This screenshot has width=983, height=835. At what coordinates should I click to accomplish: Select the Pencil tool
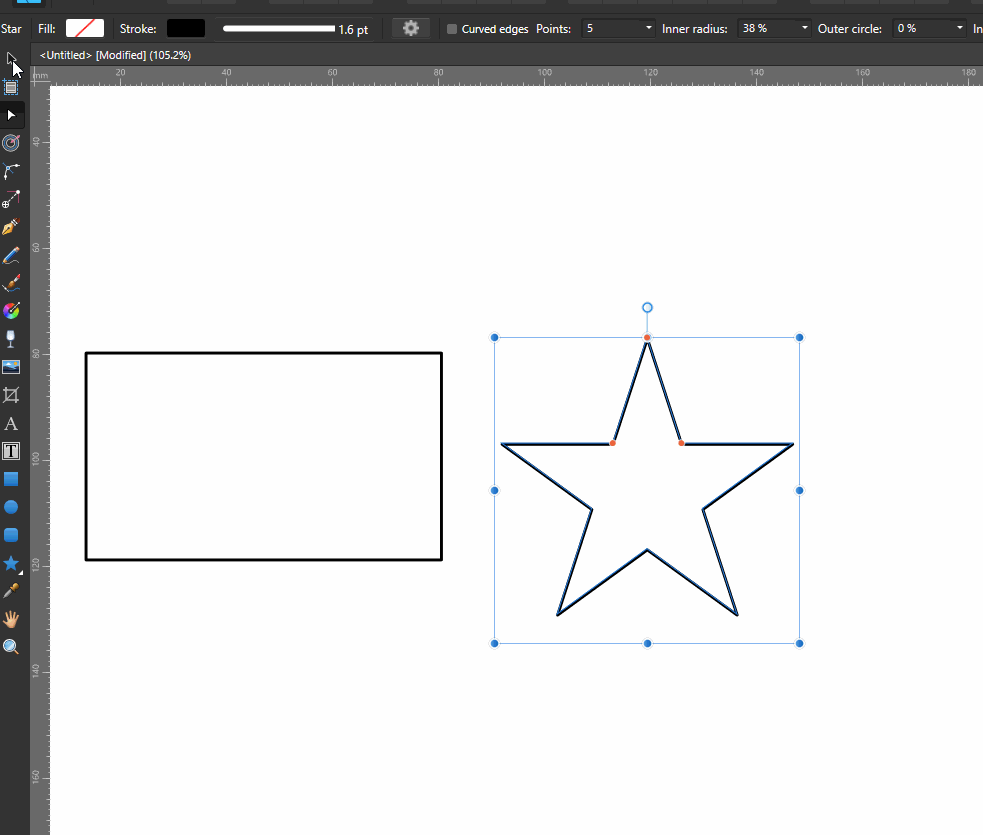pos(11,255)
